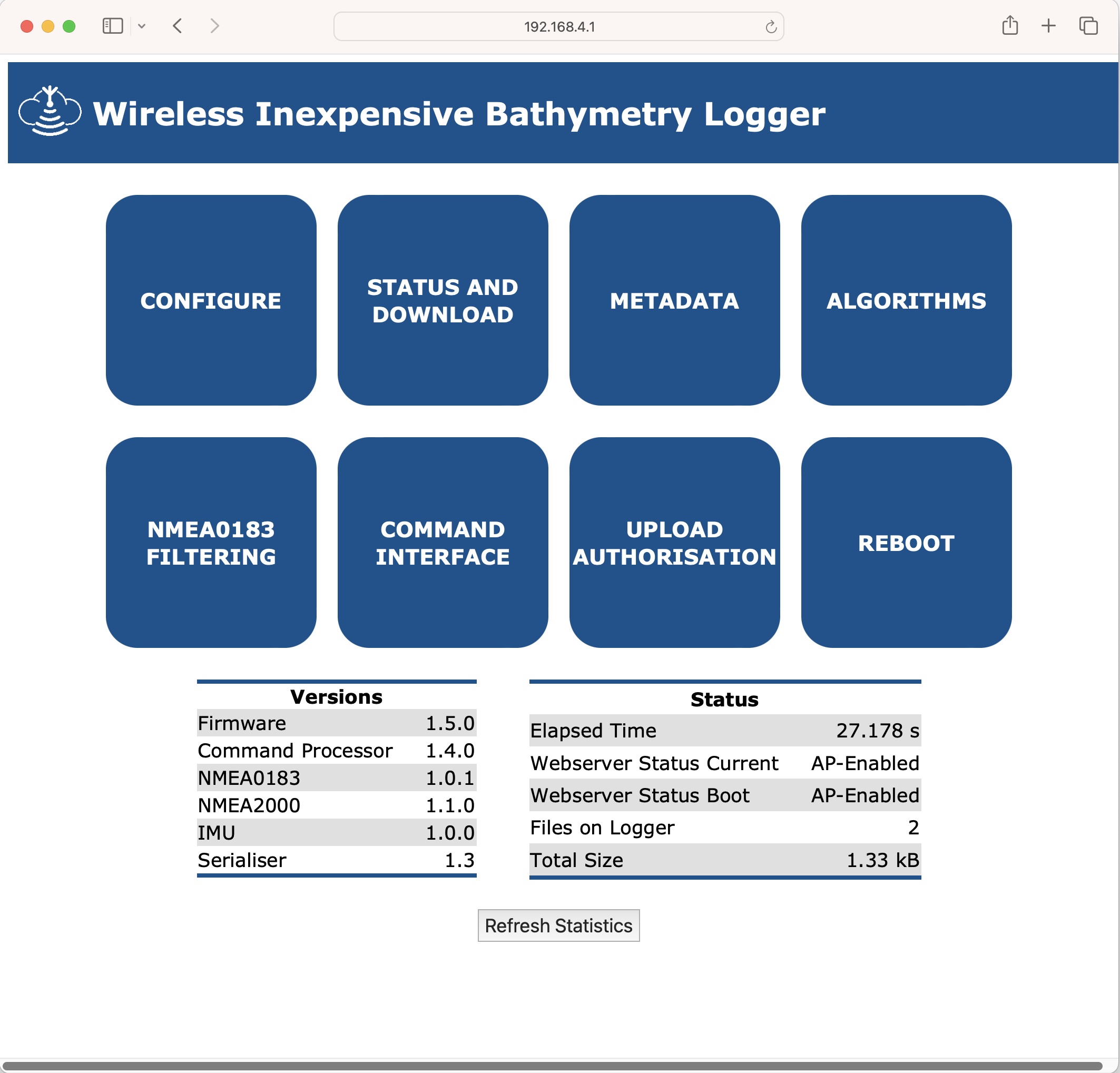This screenshot has width=1120, height=1073.
Task: Click browser reload page button
Action: [770, 27]
